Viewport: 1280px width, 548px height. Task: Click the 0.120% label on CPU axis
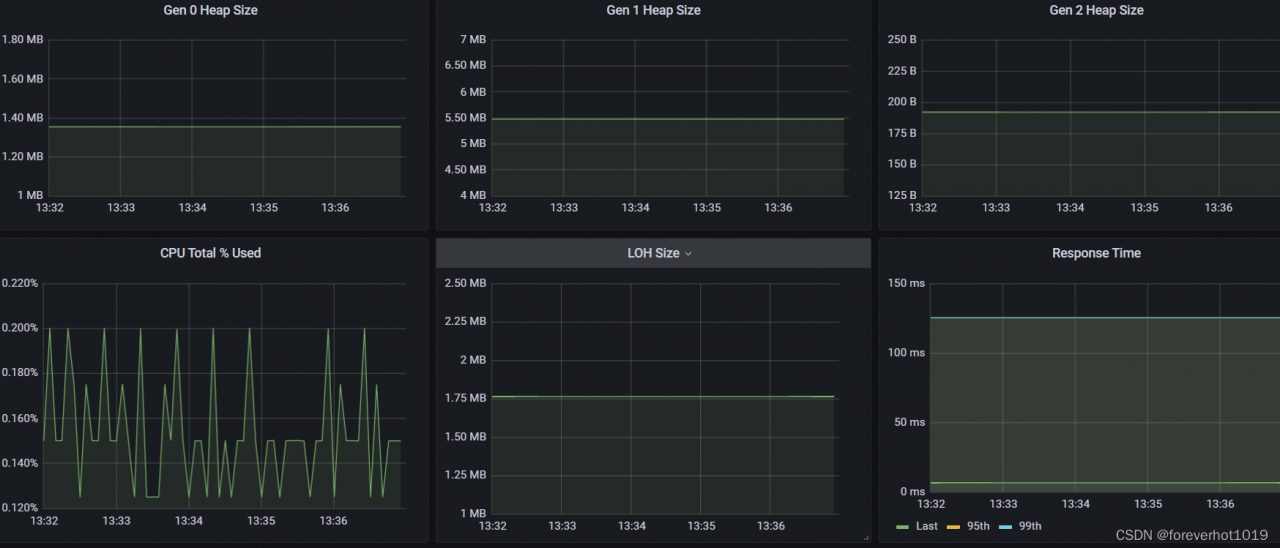click(20, 508)
